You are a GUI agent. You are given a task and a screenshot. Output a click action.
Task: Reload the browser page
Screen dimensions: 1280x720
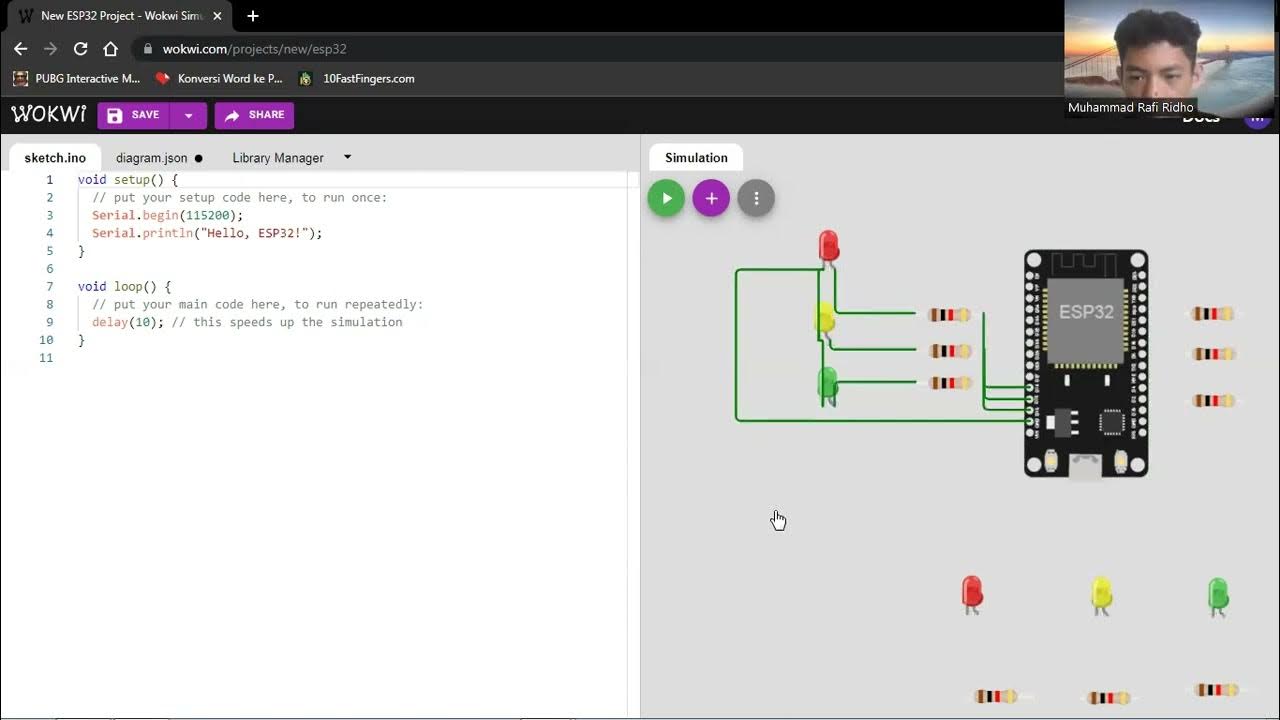click(81, 48)
